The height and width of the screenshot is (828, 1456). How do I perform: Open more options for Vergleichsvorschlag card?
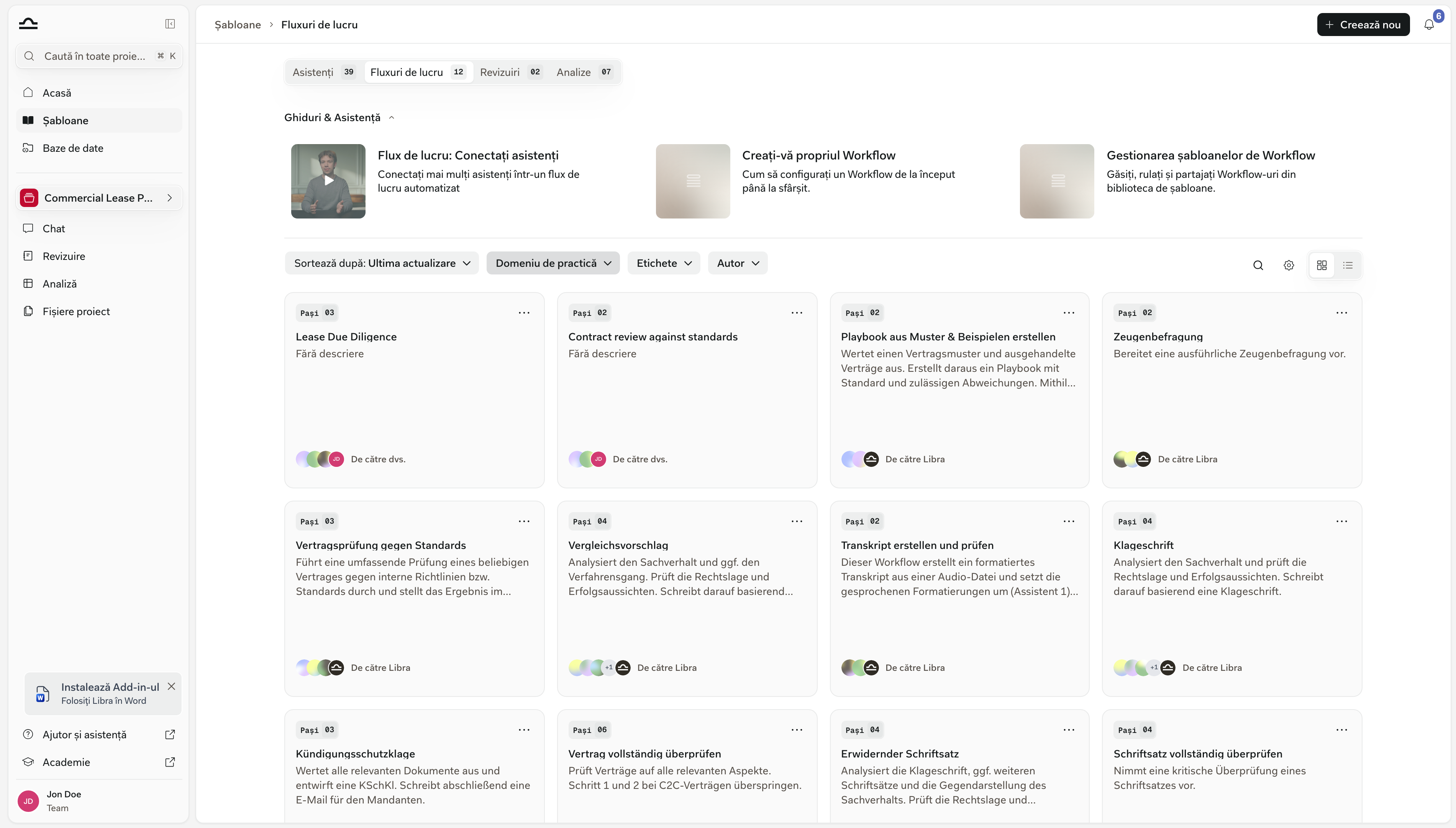tap(797, 521)
